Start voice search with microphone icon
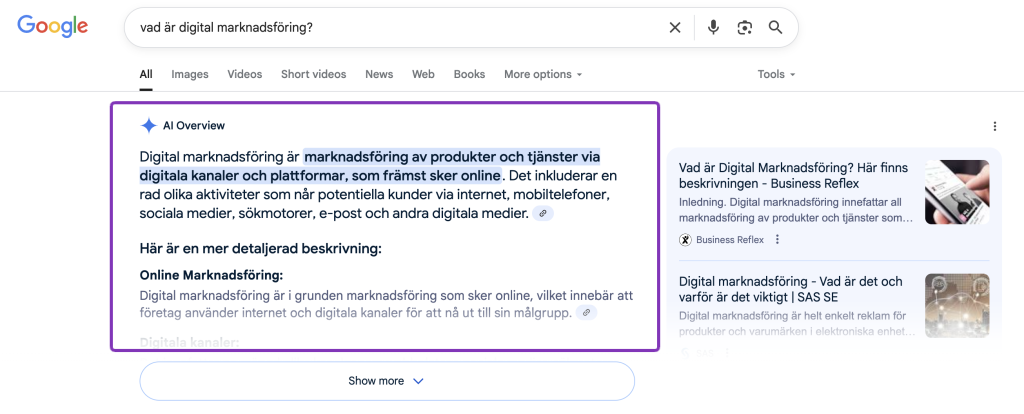 click(x=713, y=28)
